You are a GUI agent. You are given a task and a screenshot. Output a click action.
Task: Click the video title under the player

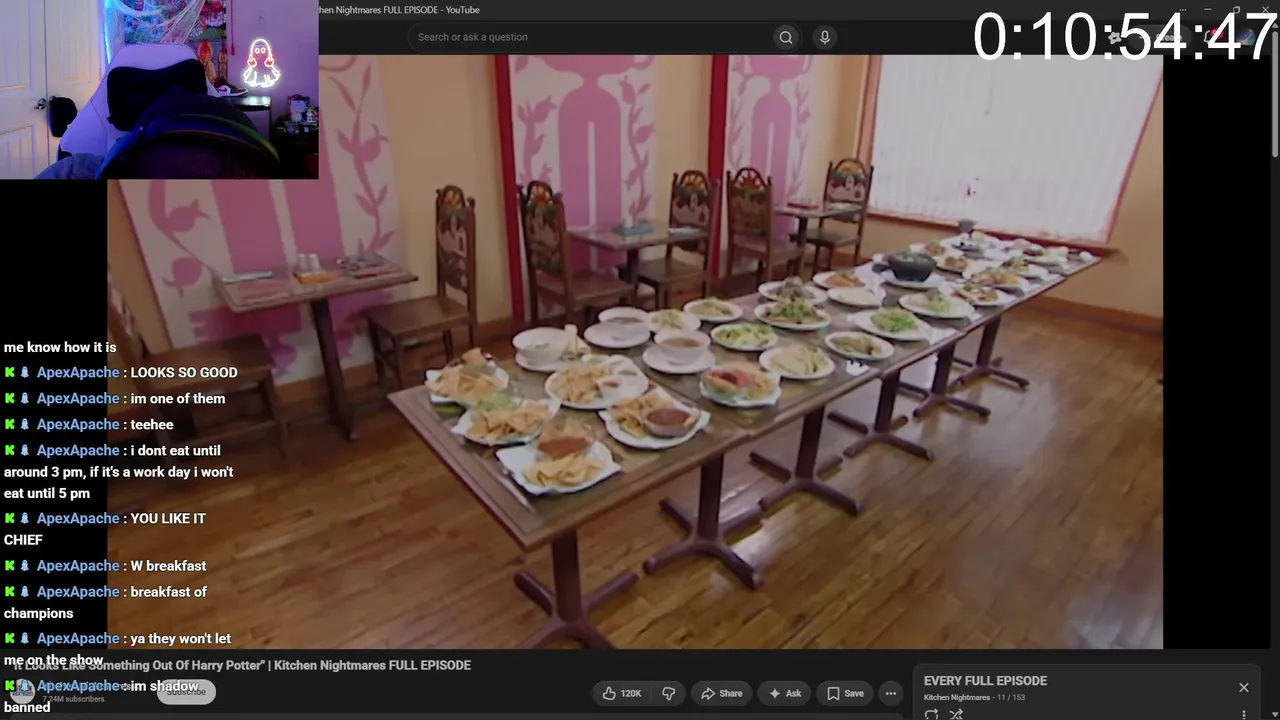[x=241, y=665]
